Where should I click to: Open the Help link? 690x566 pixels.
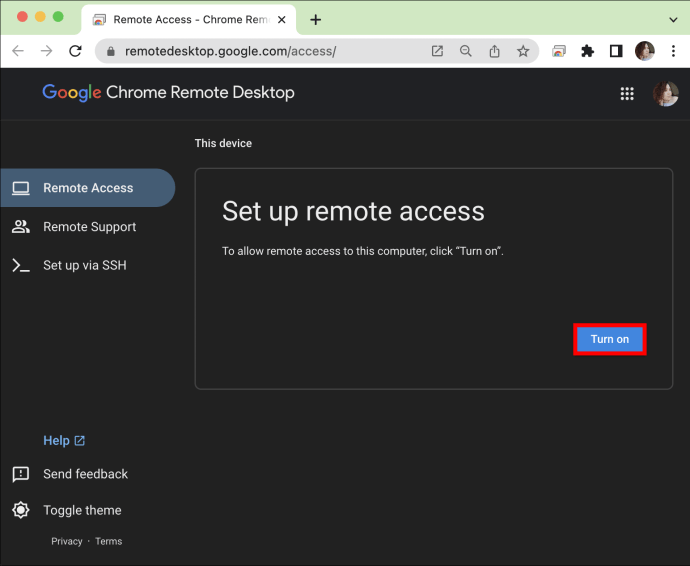56,441
